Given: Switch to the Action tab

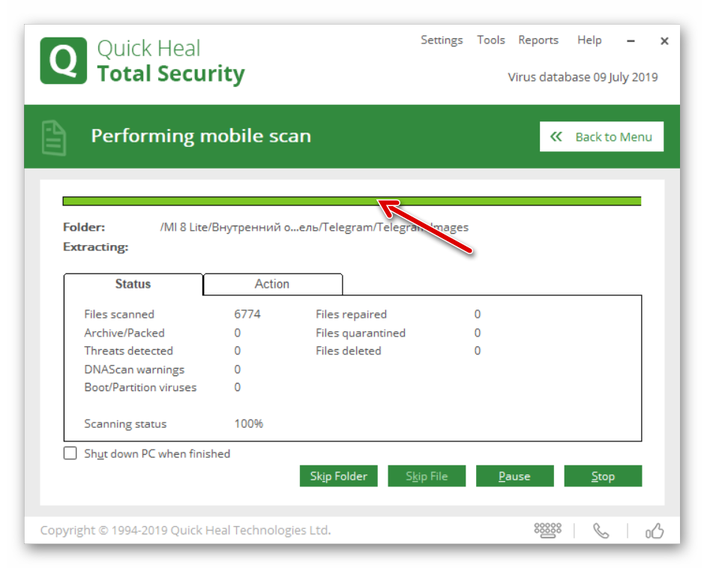Looking at the screenshot, I should 273,284.
